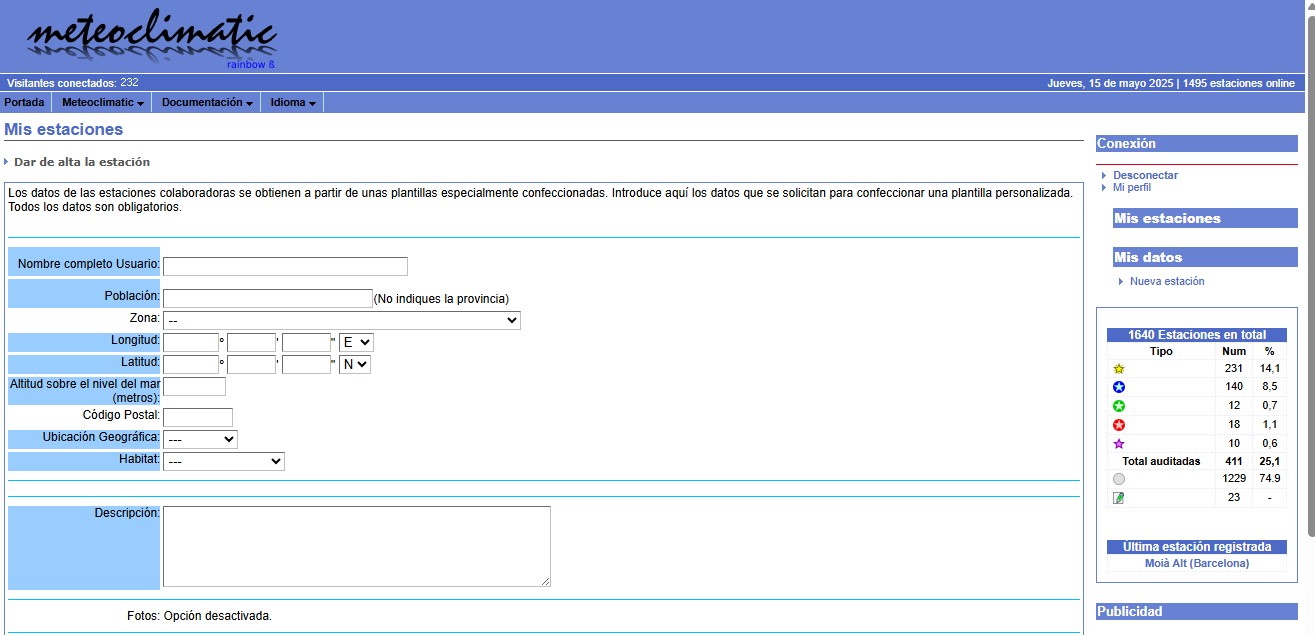Click inside the Descripción text area
1315x635 pixels.
pos(356,546)
